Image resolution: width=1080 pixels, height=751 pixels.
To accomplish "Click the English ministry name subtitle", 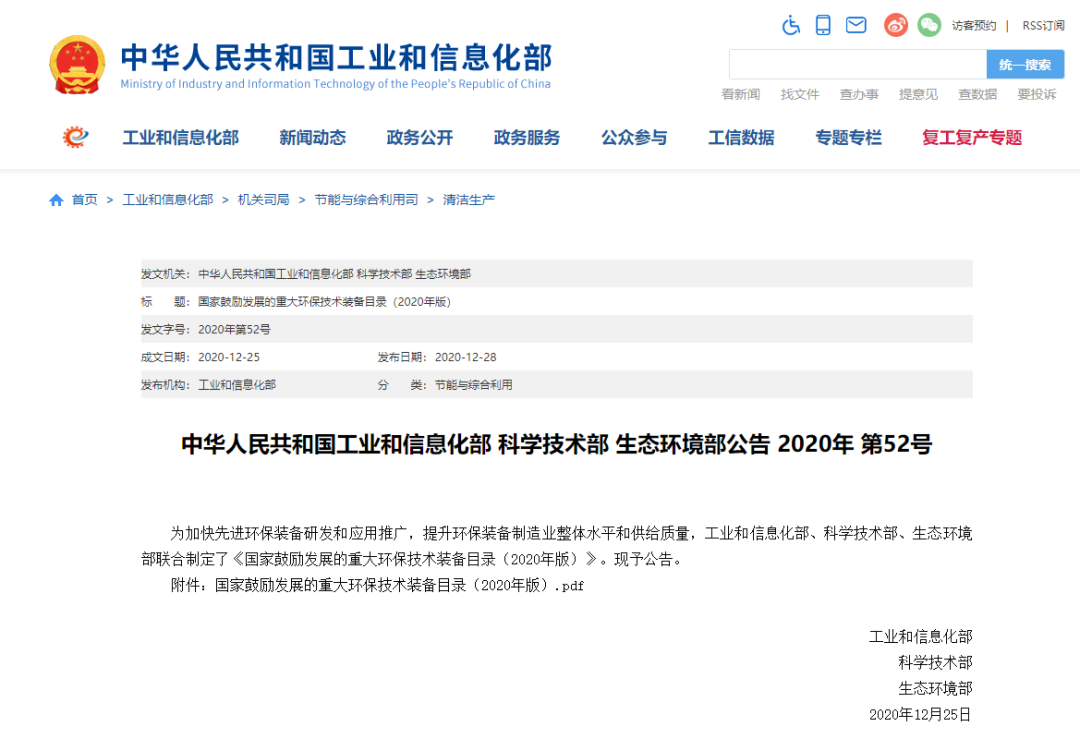I will click(335, 84).
